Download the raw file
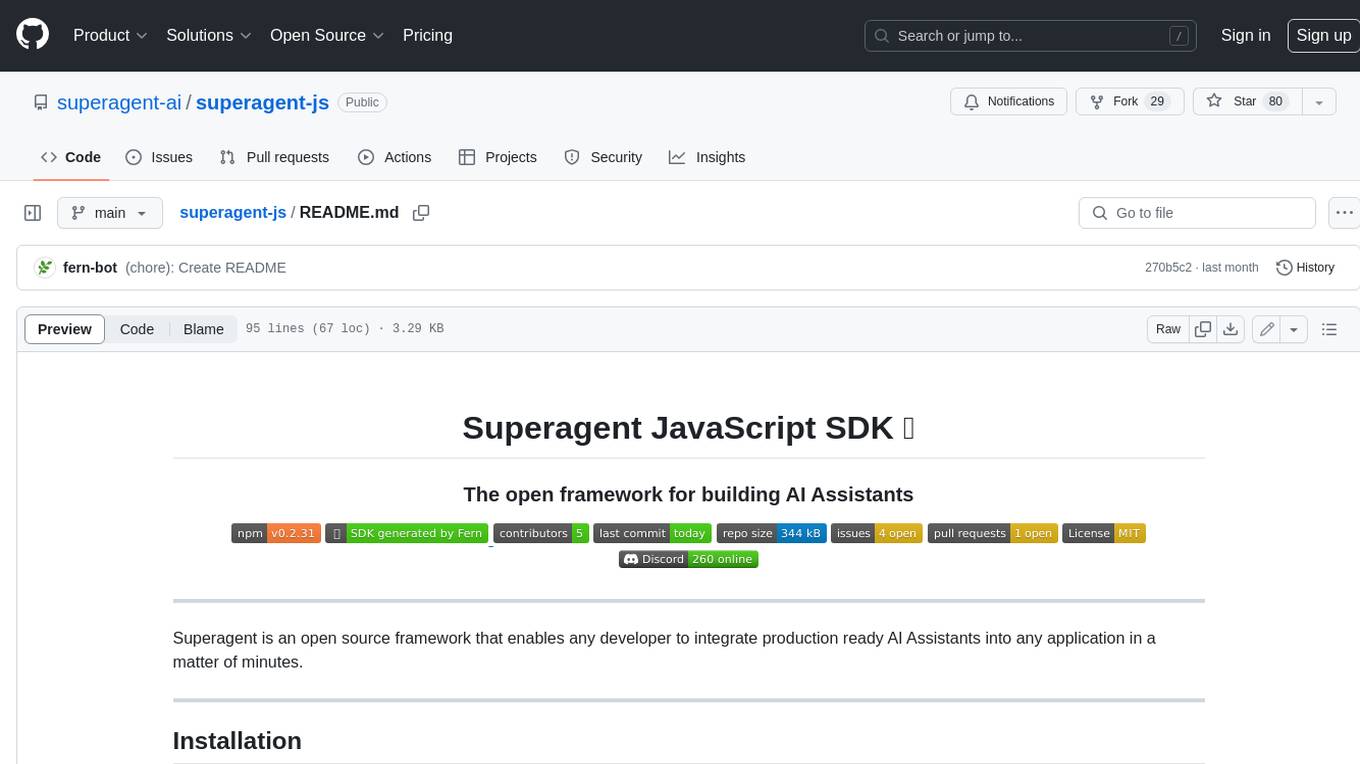Viewport: 1360px width, 764px height. click(1231, 329)
